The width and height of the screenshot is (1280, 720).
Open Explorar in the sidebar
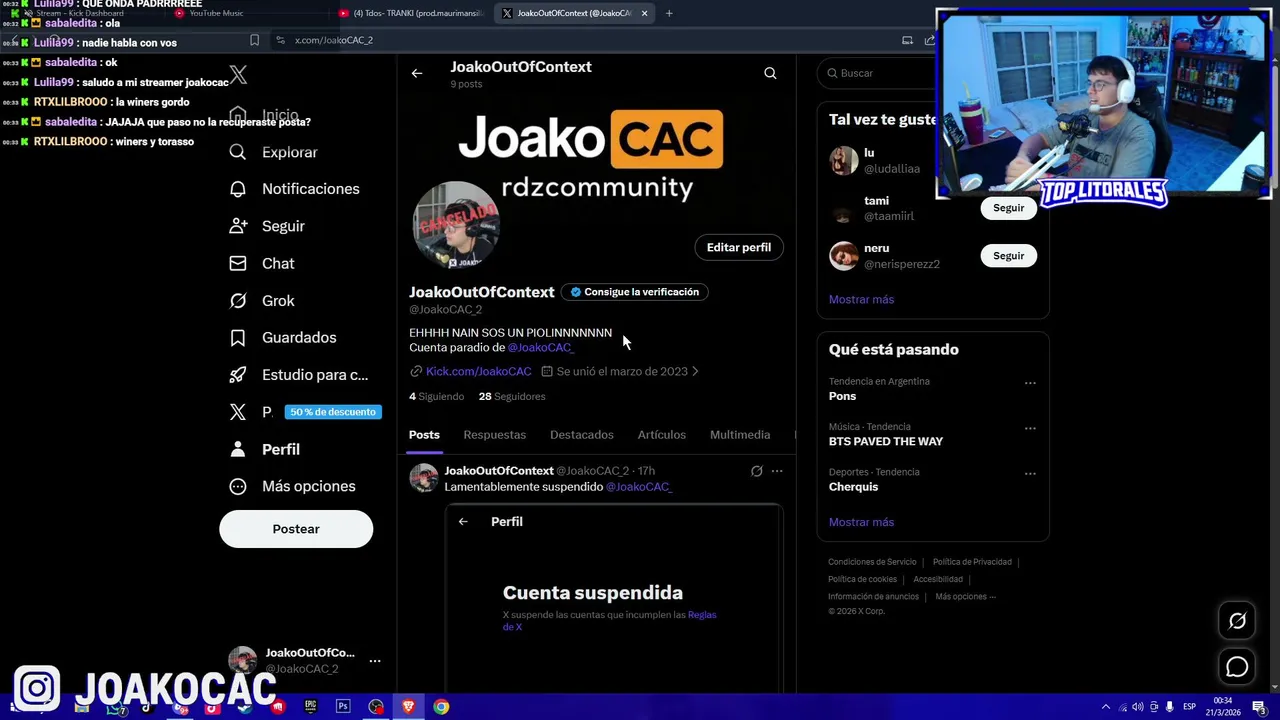(x=274, y=152)
